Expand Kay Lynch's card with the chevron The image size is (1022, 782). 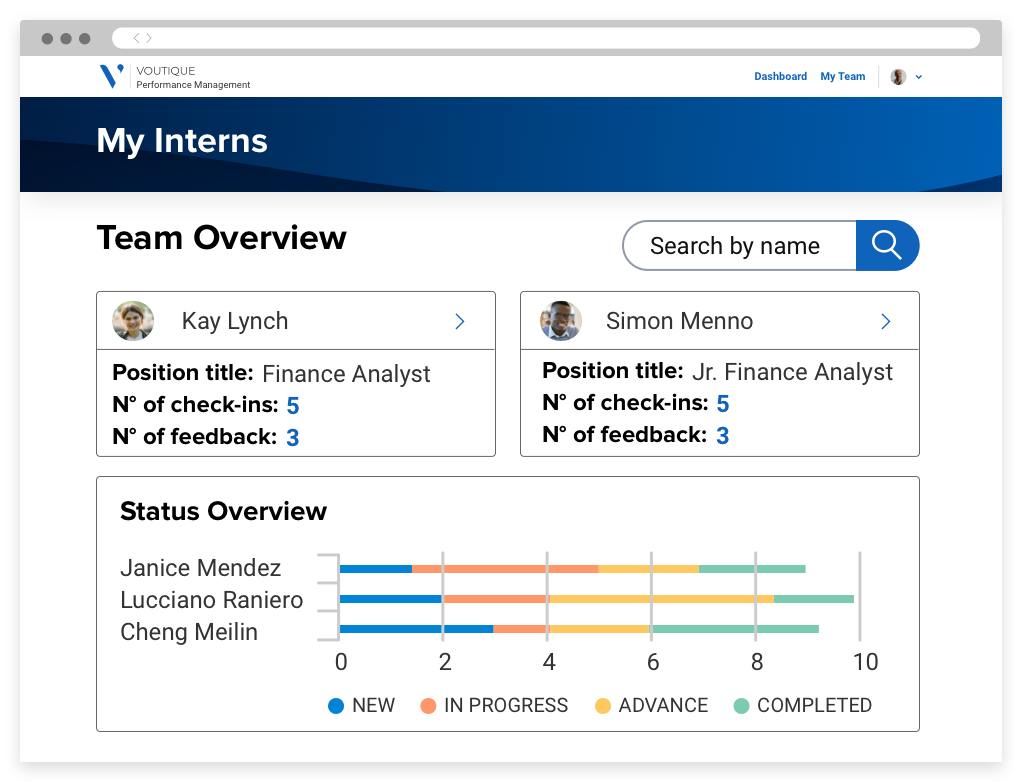pyautogui.click(x=460, y=321)
